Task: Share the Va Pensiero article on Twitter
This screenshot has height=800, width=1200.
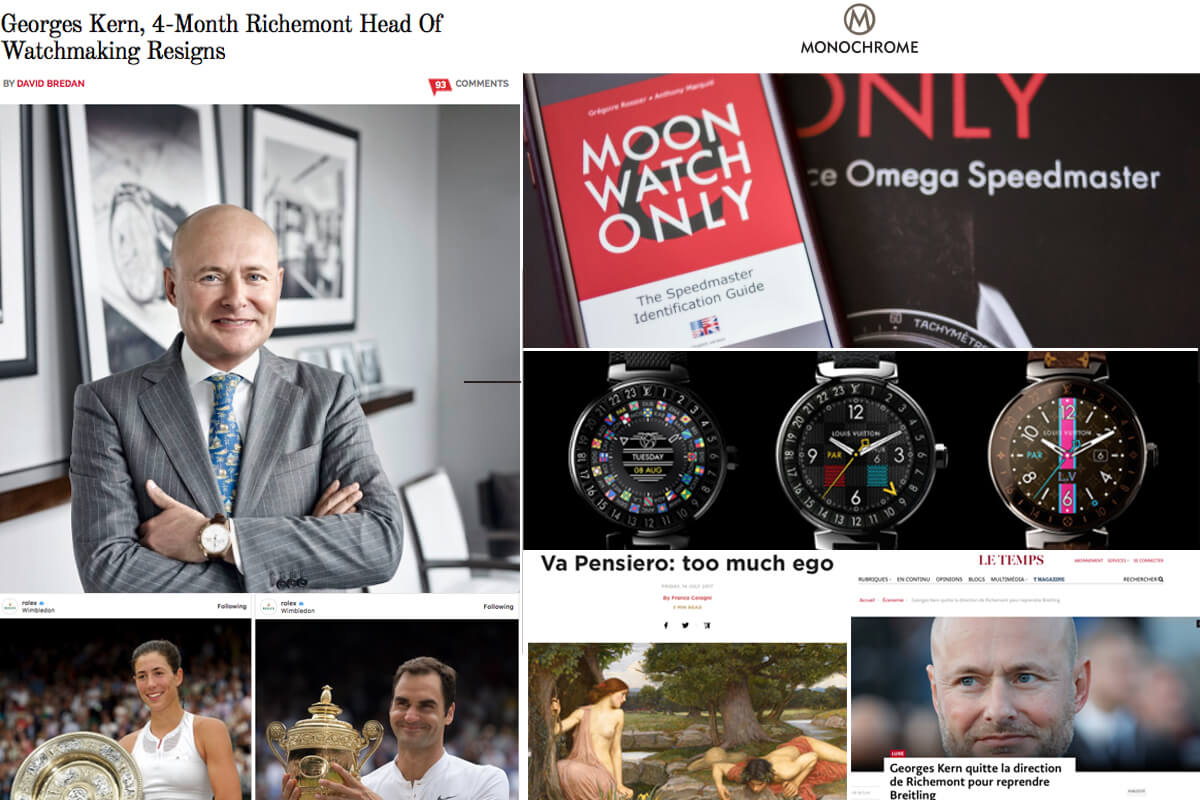Action: tap(685, 625)
